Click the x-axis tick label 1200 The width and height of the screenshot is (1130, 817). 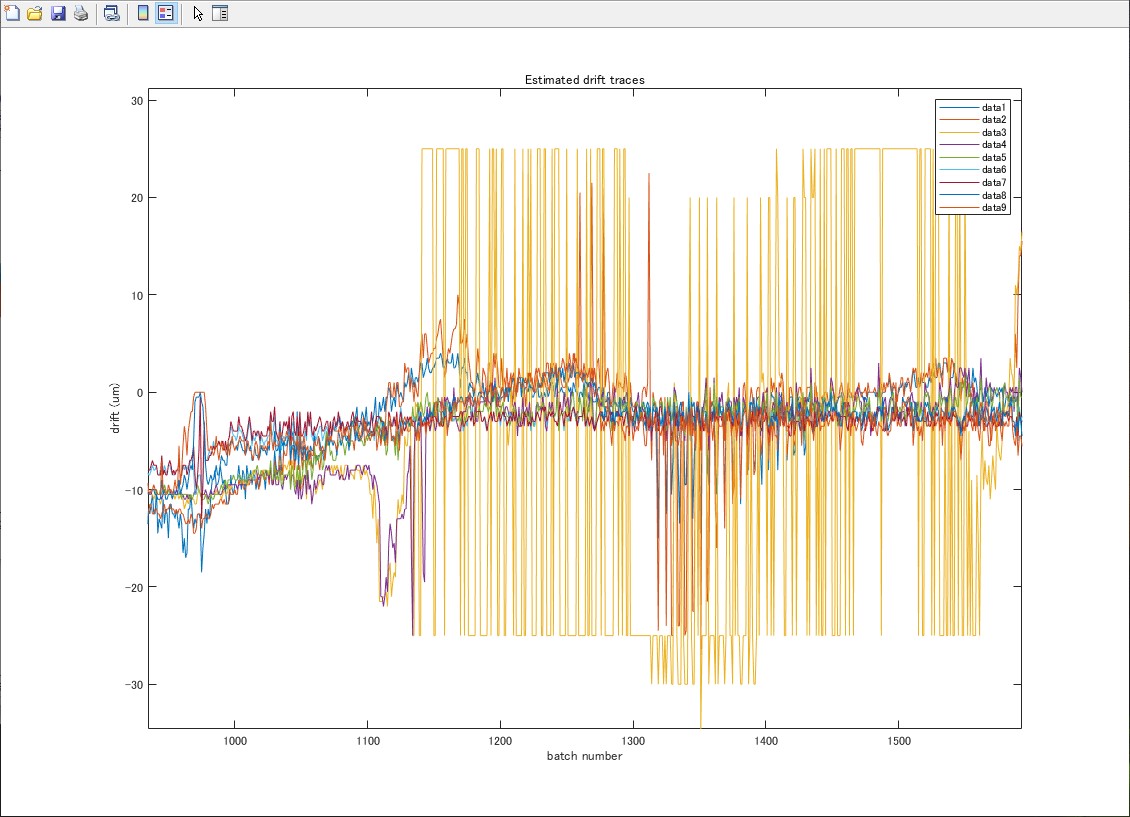click(x=500, y=741)
